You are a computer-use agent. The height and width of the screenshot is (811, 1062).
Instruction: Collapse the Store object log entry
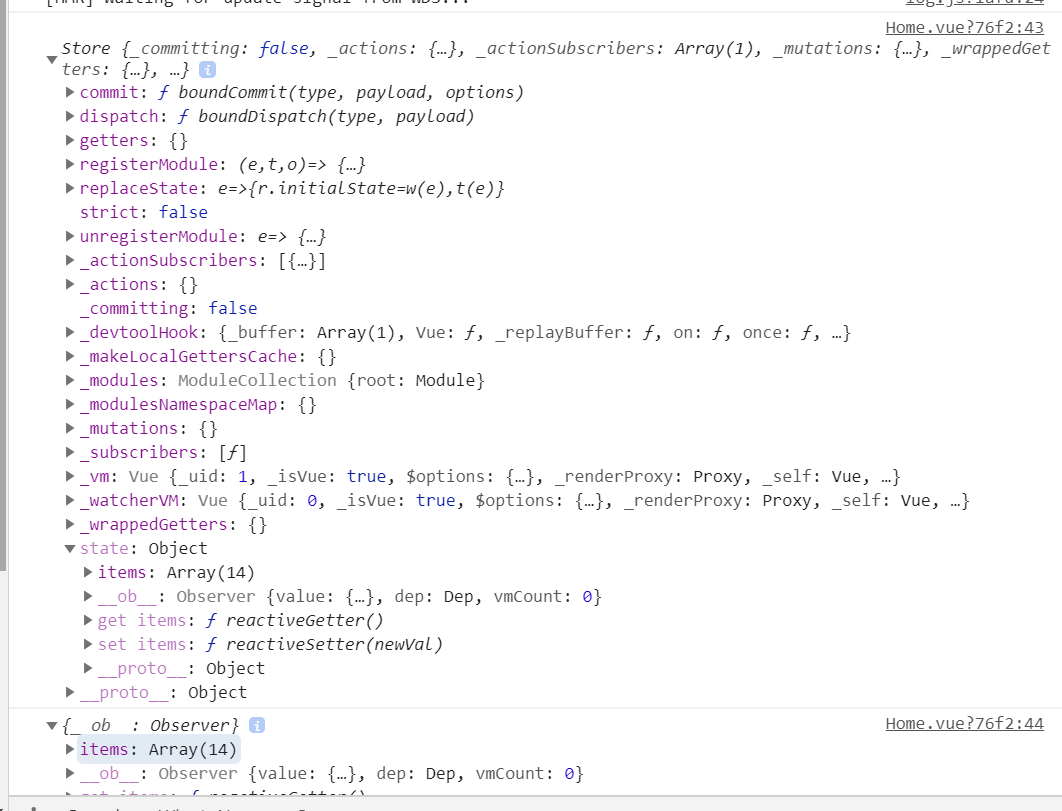[x=51, y=60]
